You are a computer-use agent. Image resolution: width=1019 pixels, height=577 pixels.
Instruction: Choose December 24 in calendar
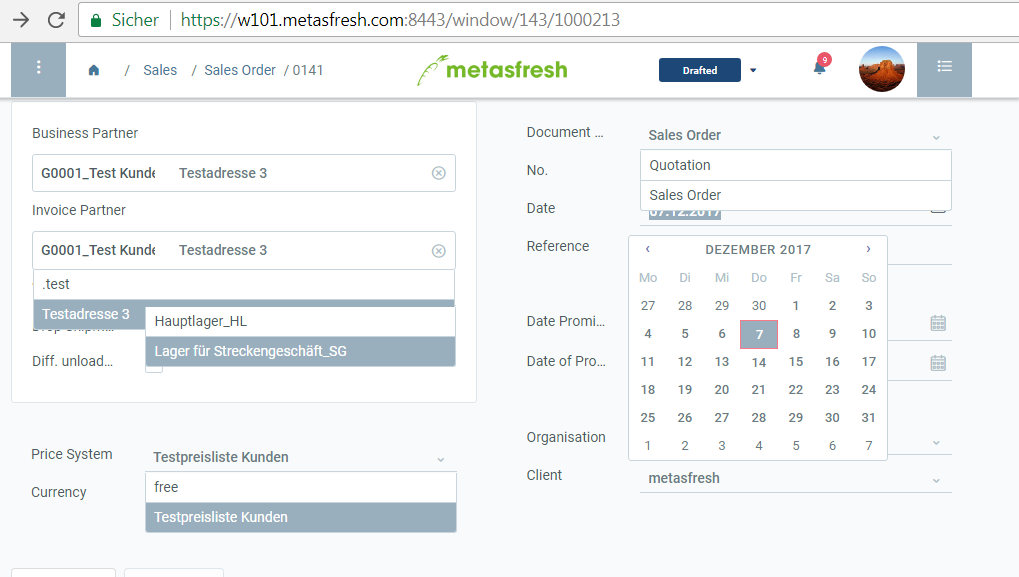click(x=869, y=390)
